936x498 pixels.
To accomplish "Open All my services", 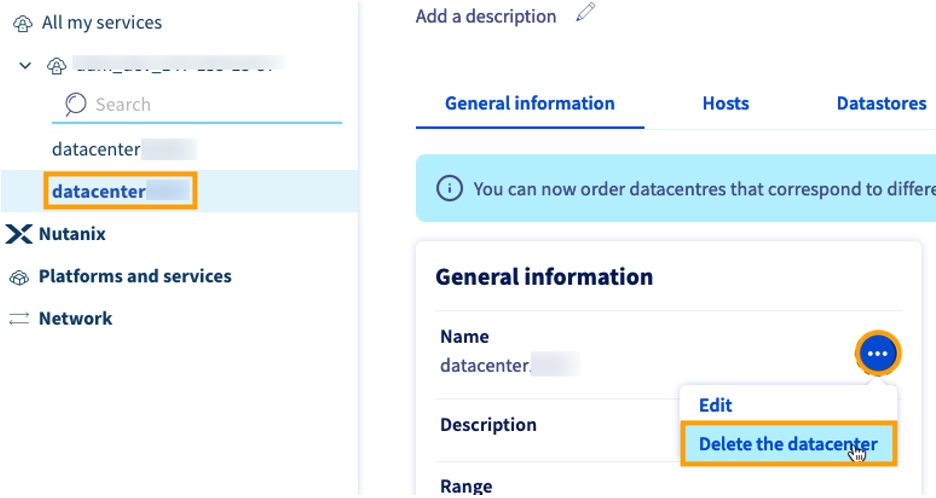I will click(102, 23).
